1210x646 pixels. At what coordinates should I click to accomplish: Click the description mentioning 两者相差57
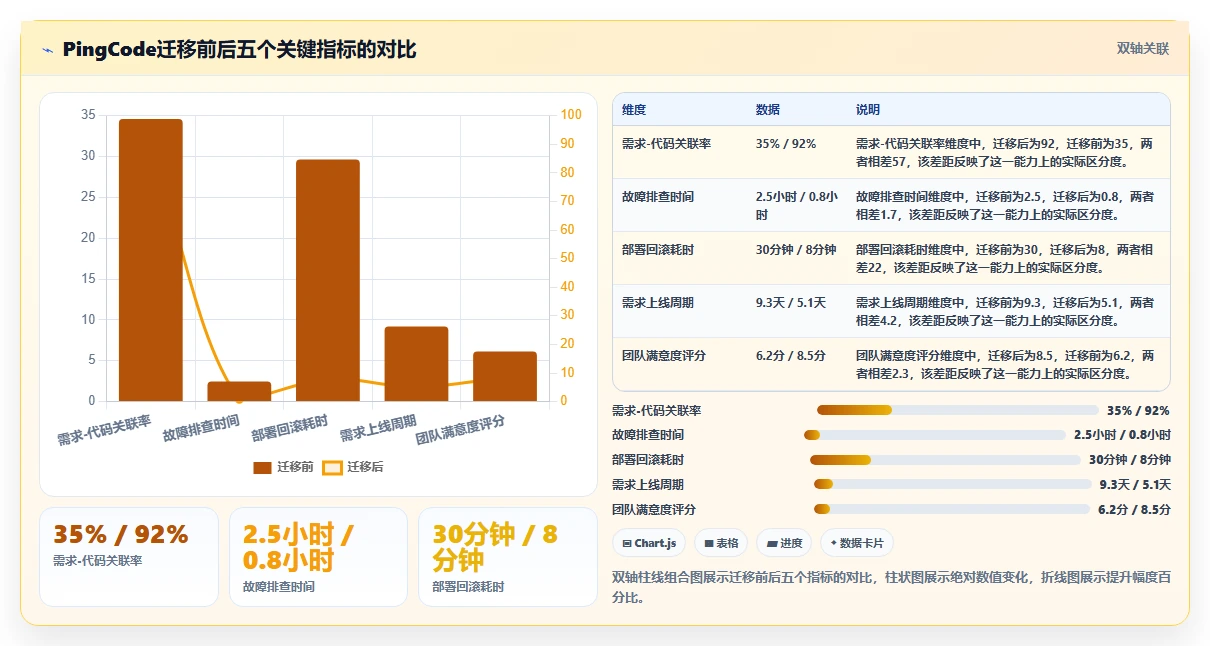point(1005,152)
